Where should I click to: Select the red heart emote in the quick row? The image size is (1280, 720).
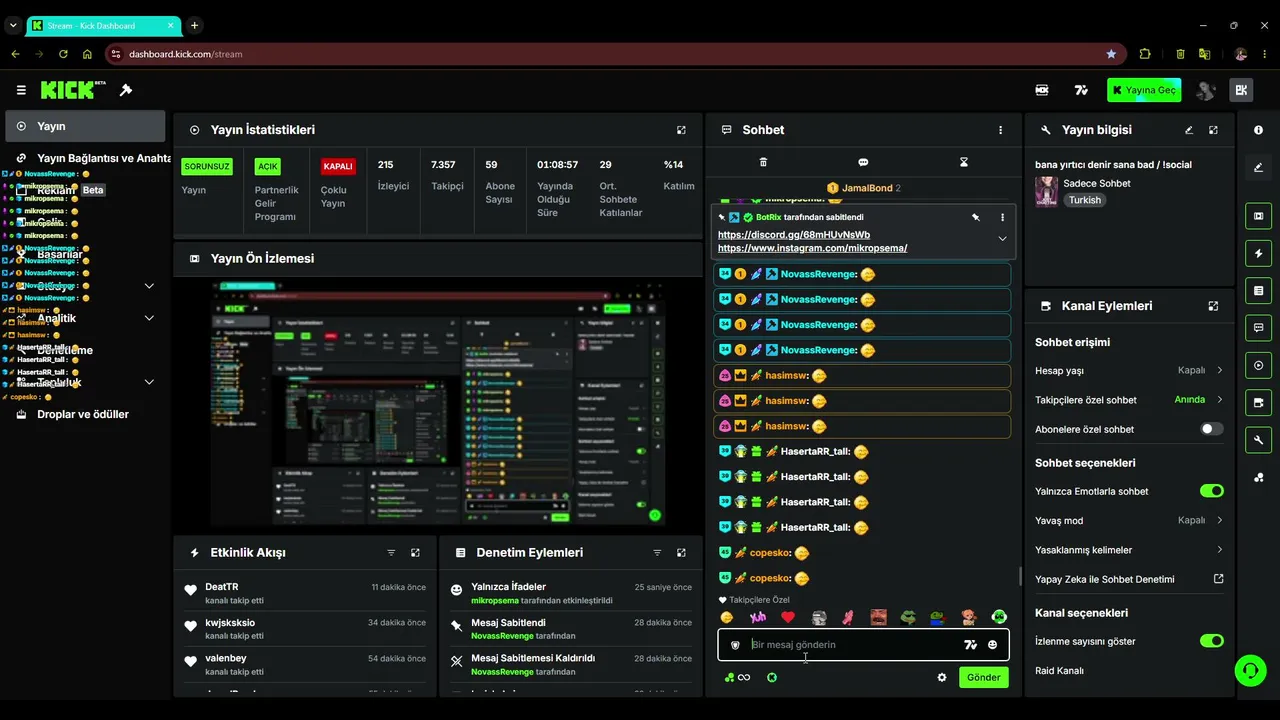click(x=788, y=617)
